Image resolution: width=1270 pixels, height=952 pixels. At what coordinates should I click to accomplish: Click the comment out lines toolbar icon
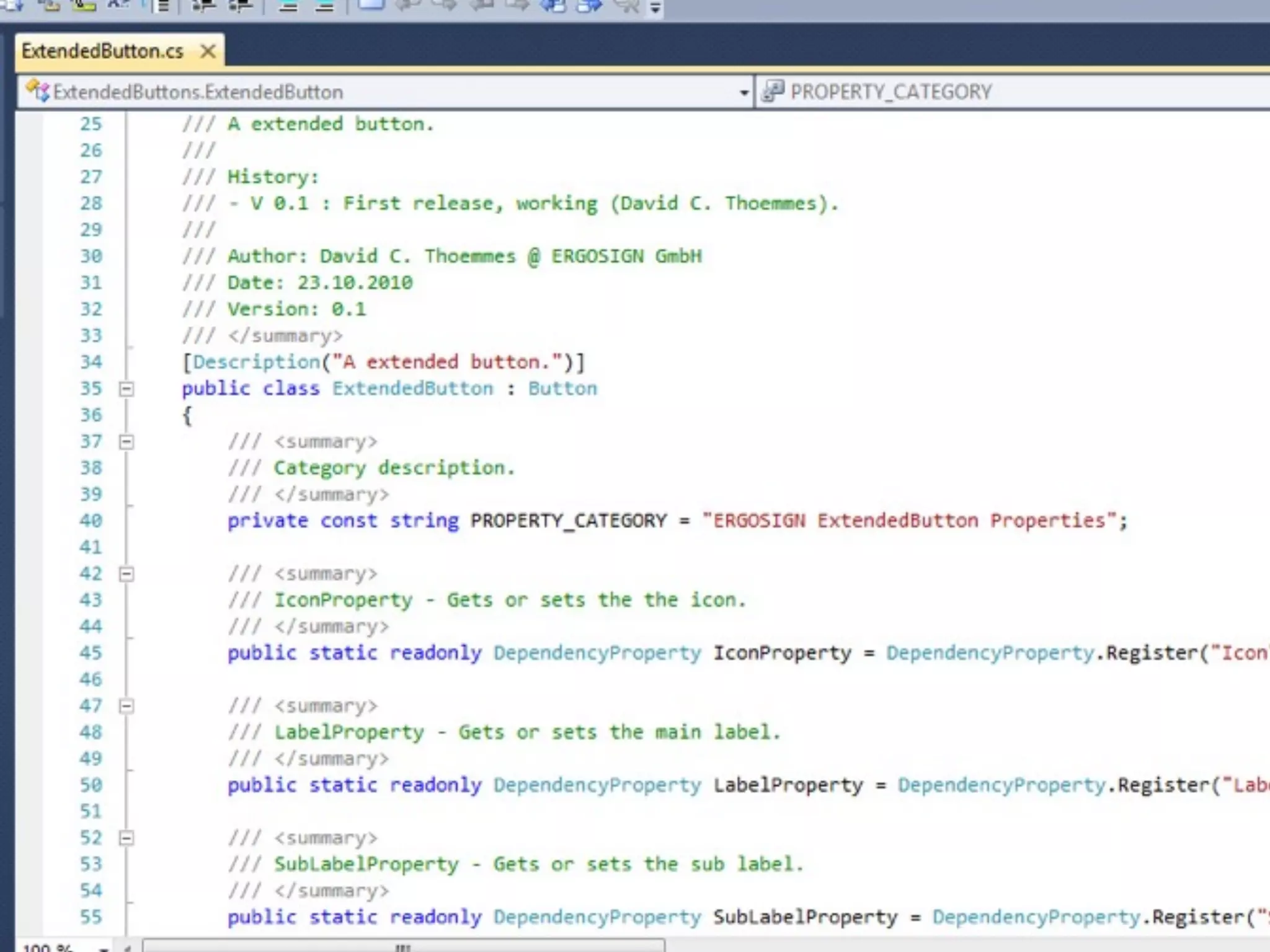(288, 6)
